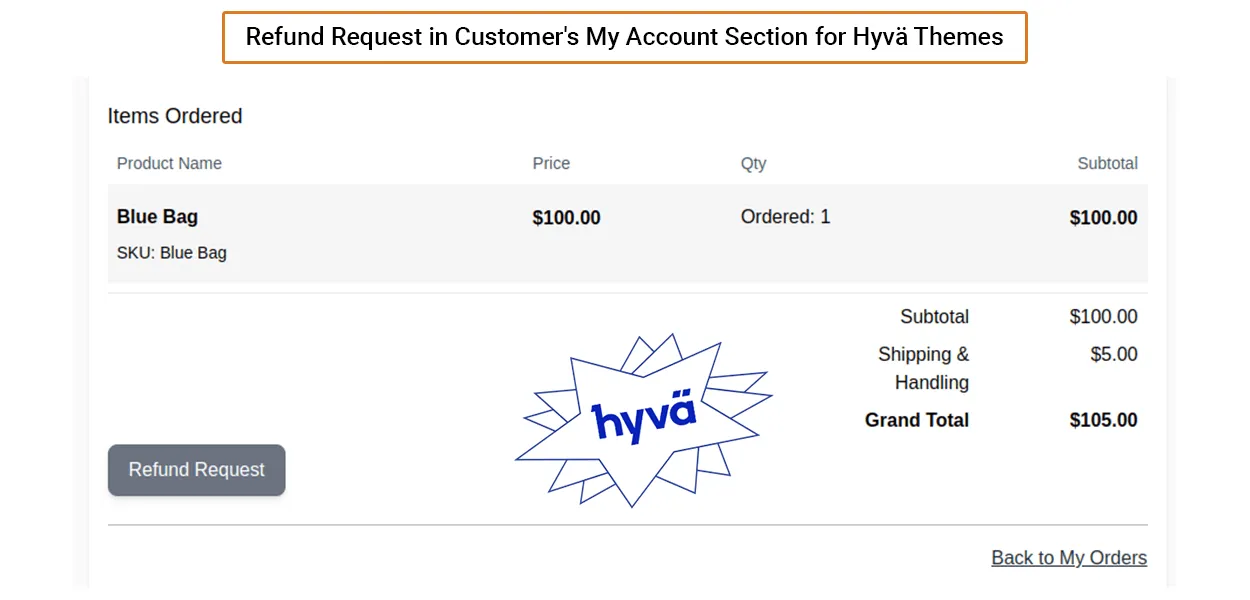Click the Hyvä star logo
The height and width of the screenshot is (600, 1250).
click(x=643, y=420)
